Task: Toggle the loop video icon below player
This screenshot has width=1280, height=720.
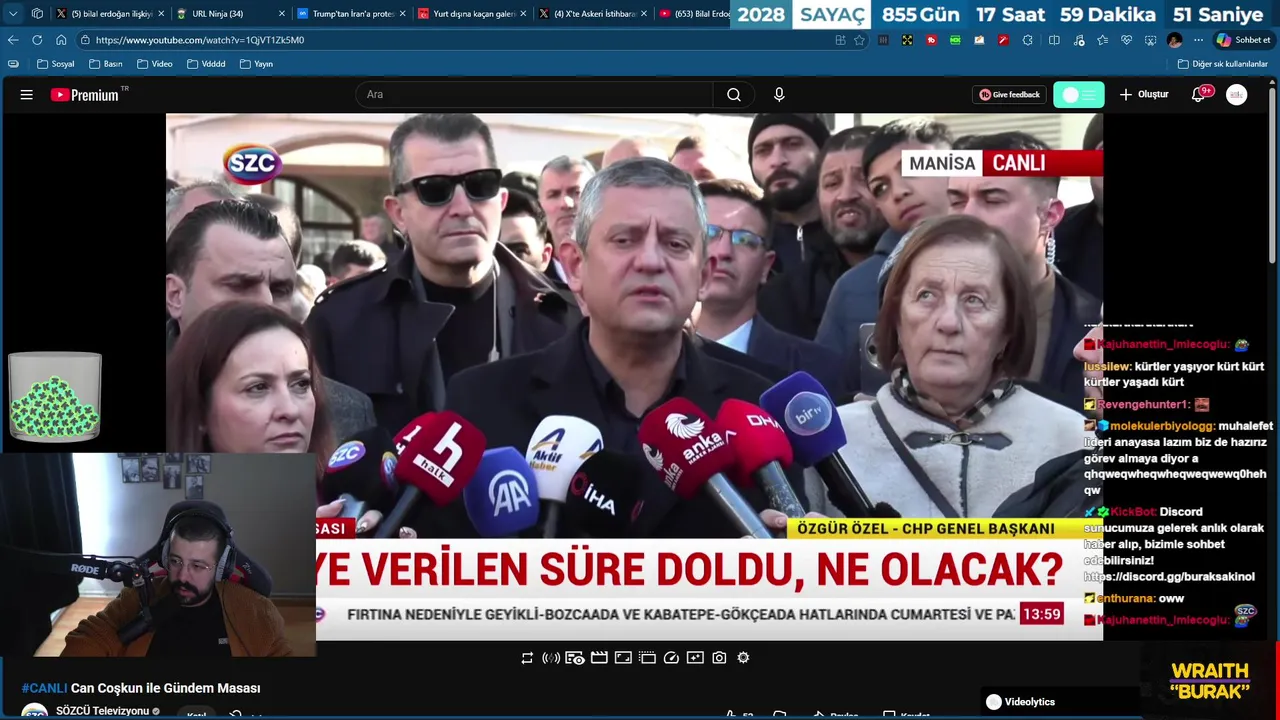Action: coord(527,658)
